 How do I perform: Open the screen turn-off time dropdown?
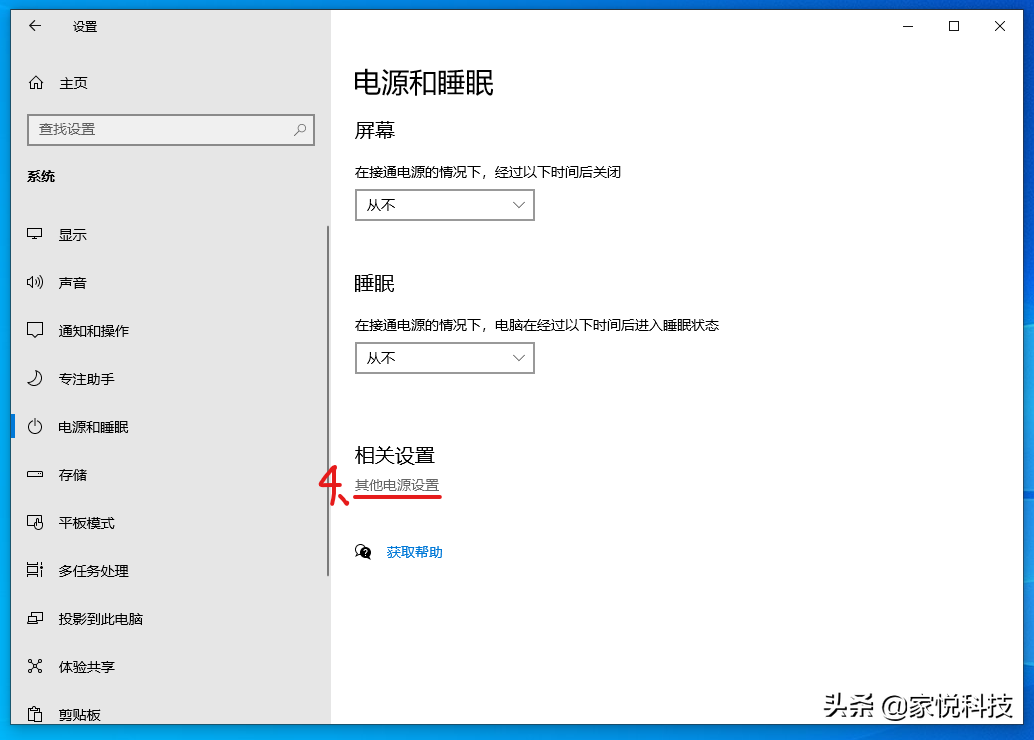click(x=444, y=205)
